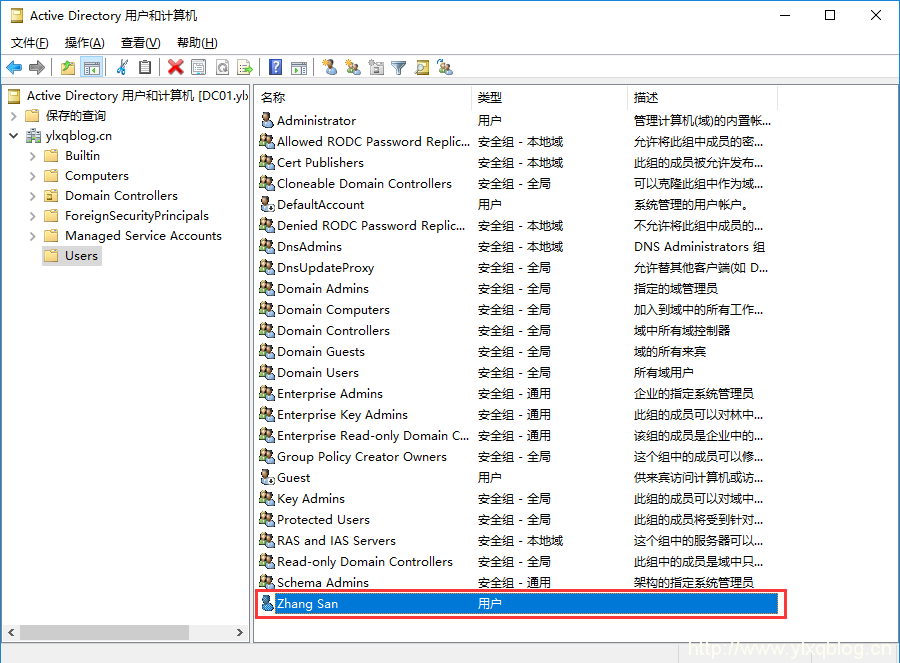
Task: Collapse the ylxqblog.cn domain node
Action: (x=14, y=136)
